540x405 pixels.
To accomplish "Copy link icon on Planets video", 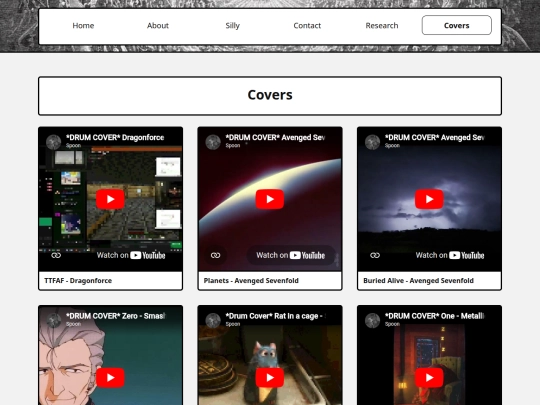I will click(x=216, y=255).
